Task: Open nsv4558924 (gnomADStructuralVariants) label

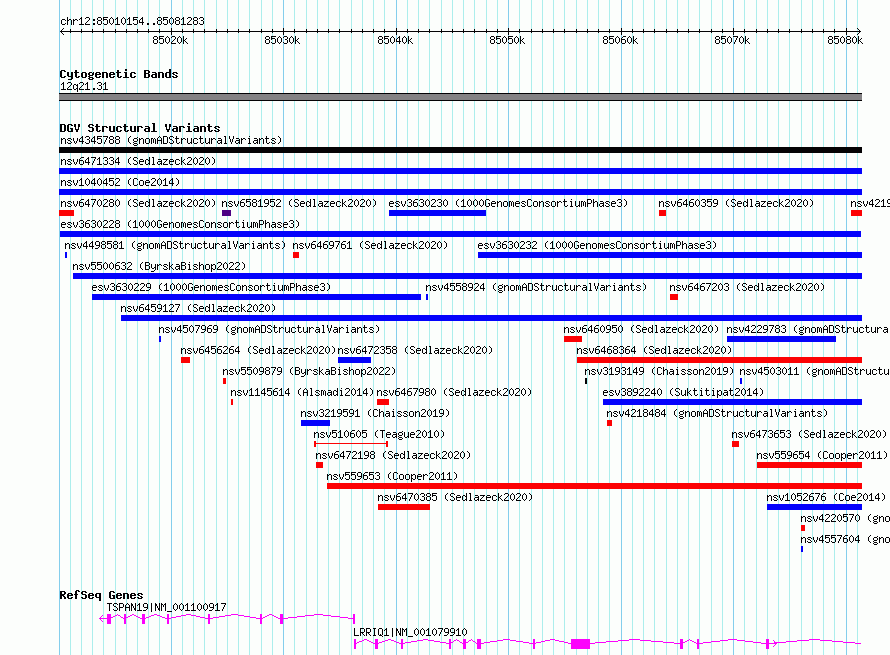Action: [x=536, y=287]
